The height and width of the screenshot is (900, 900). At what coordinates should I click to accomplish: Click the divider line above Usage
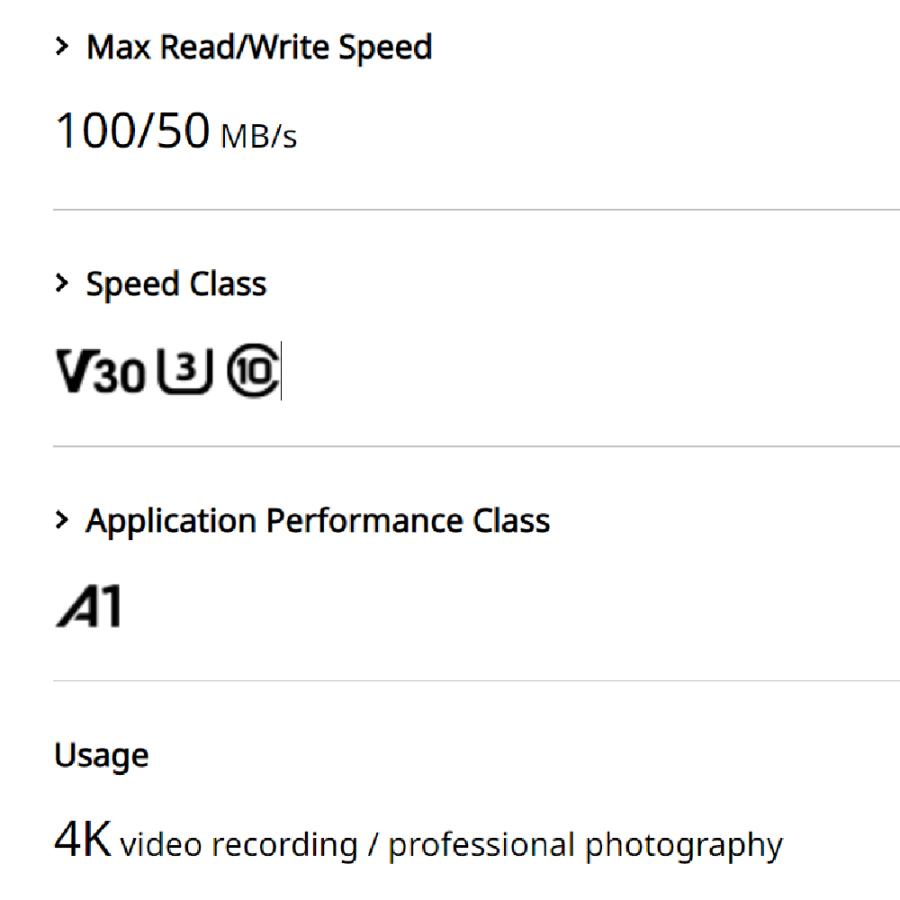point(476,681)
